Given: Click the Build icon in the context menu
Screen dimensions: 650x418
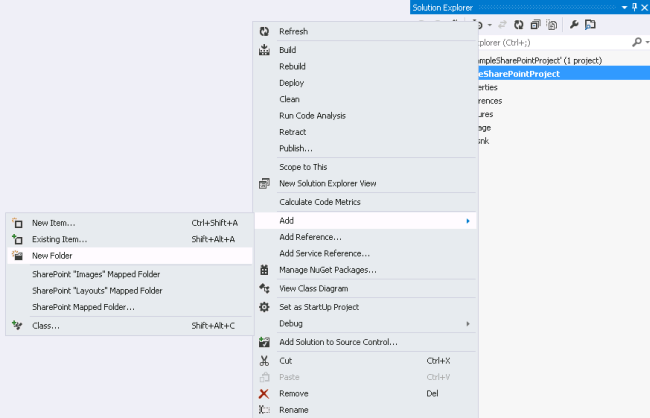Looking at the screenshot, I should [x=264, y=50].
